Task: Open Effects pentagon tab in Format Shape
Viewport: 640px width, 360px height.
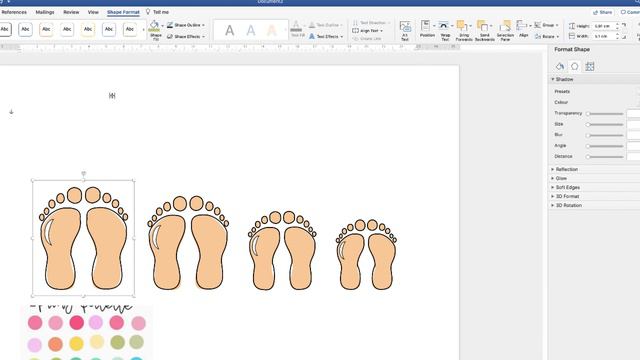Action: [575, 66]
